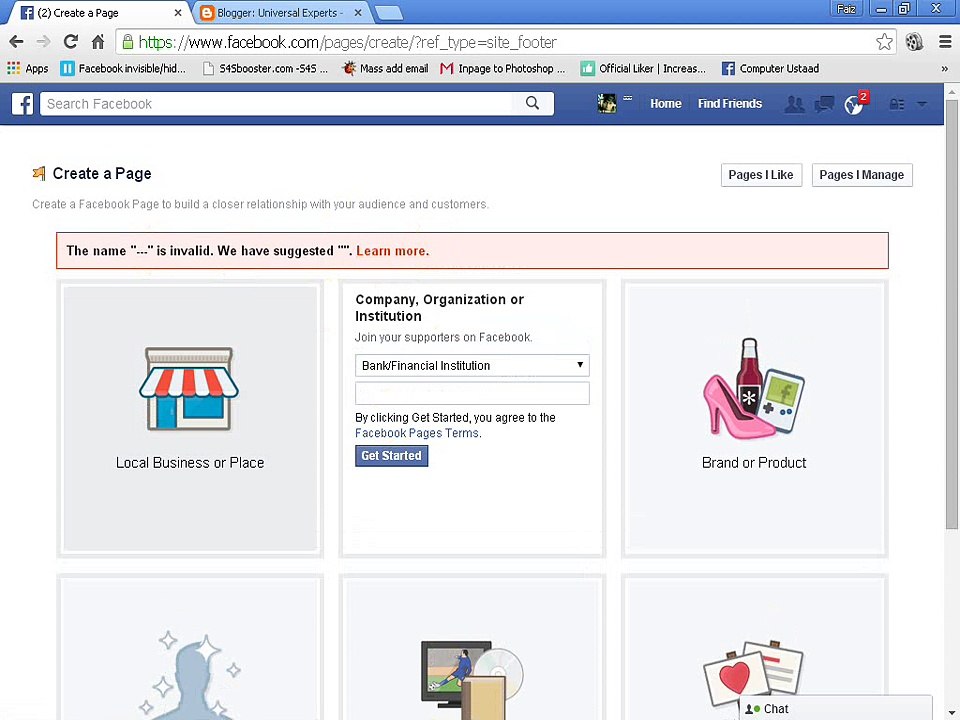Open a new browser tab
Viewport: 960px width, 720px height.
388,13
